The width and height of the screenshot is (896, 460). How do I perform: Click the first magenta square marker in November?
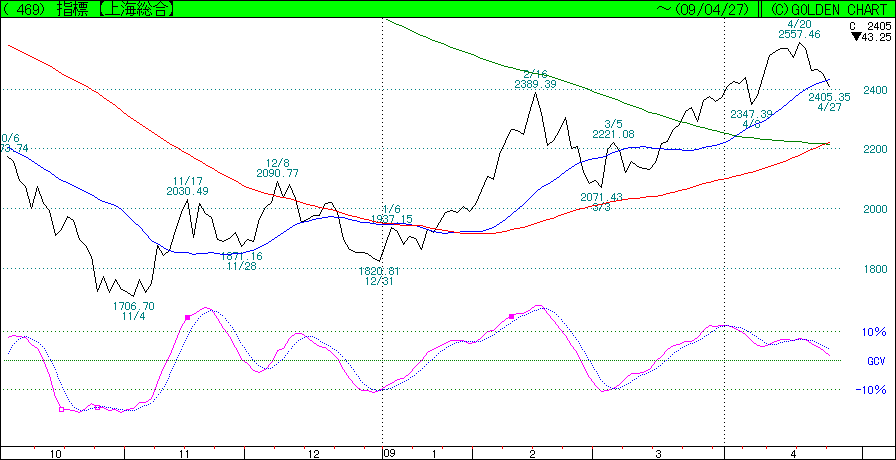tap(188, 317)
